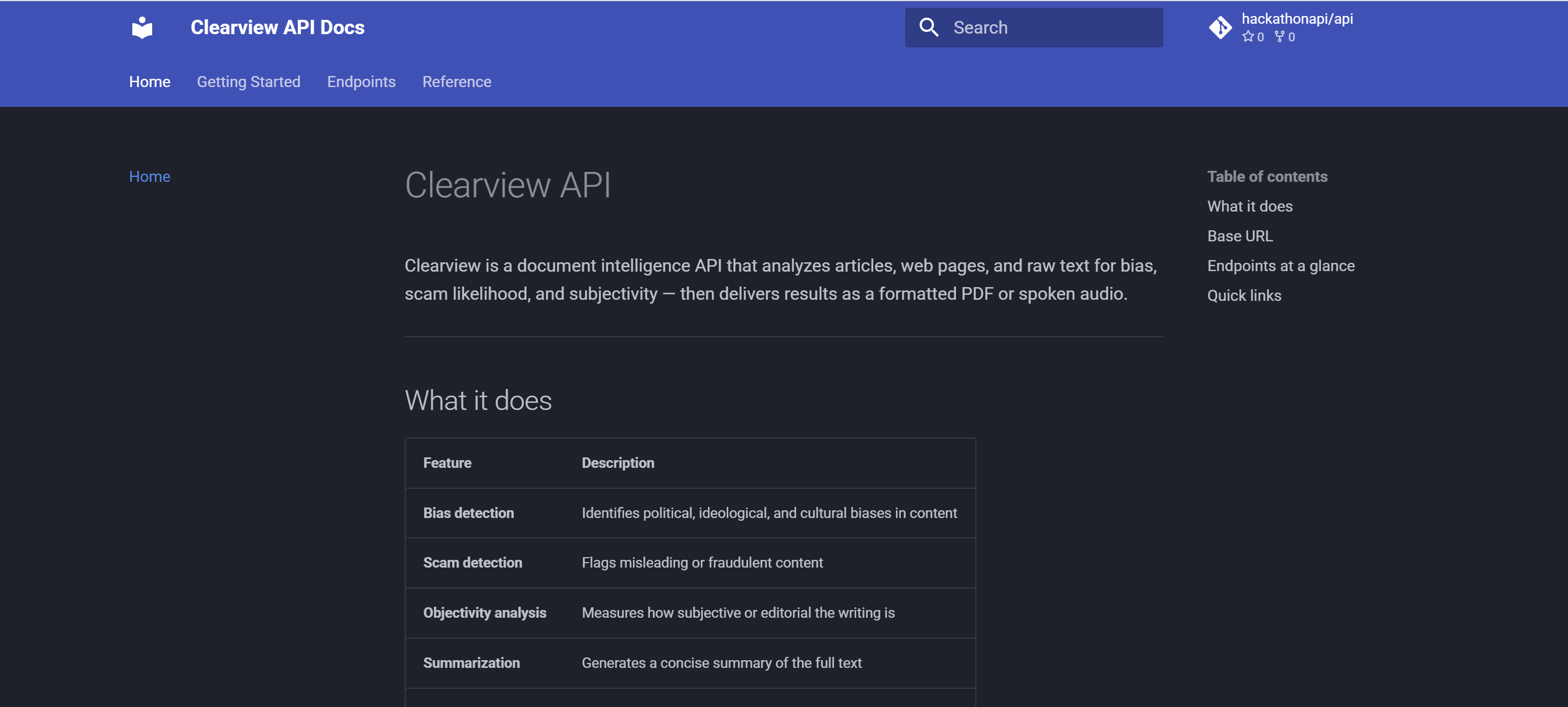Click the repository stars count icon
Screen dimensions: 1568x707
pyautogui.click(x=1248, y=36)
